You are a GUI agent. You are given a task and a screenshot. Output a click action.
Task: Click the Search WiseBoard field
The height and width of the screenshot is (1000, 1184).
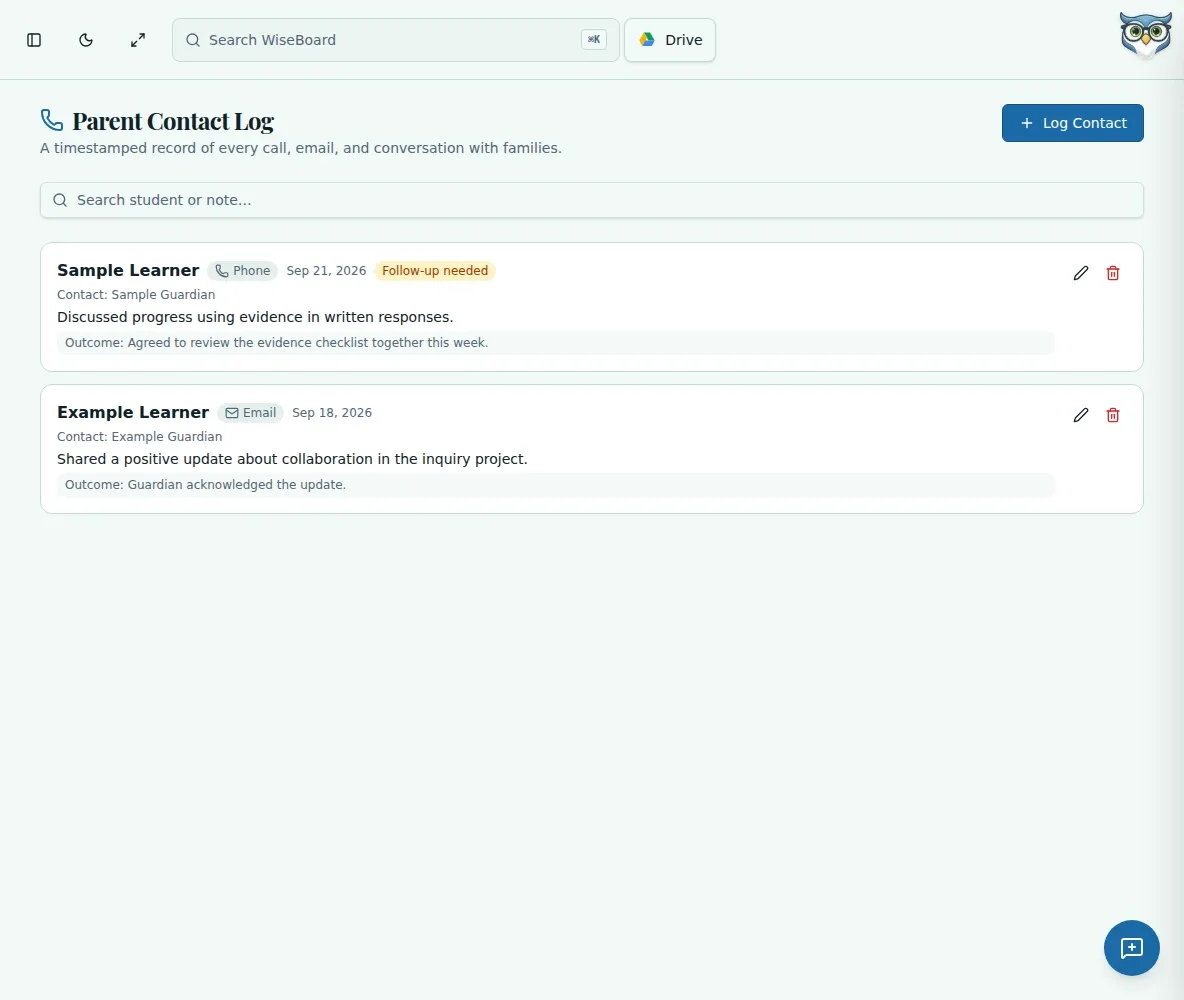pyautogui.click(x=396, y=40)
